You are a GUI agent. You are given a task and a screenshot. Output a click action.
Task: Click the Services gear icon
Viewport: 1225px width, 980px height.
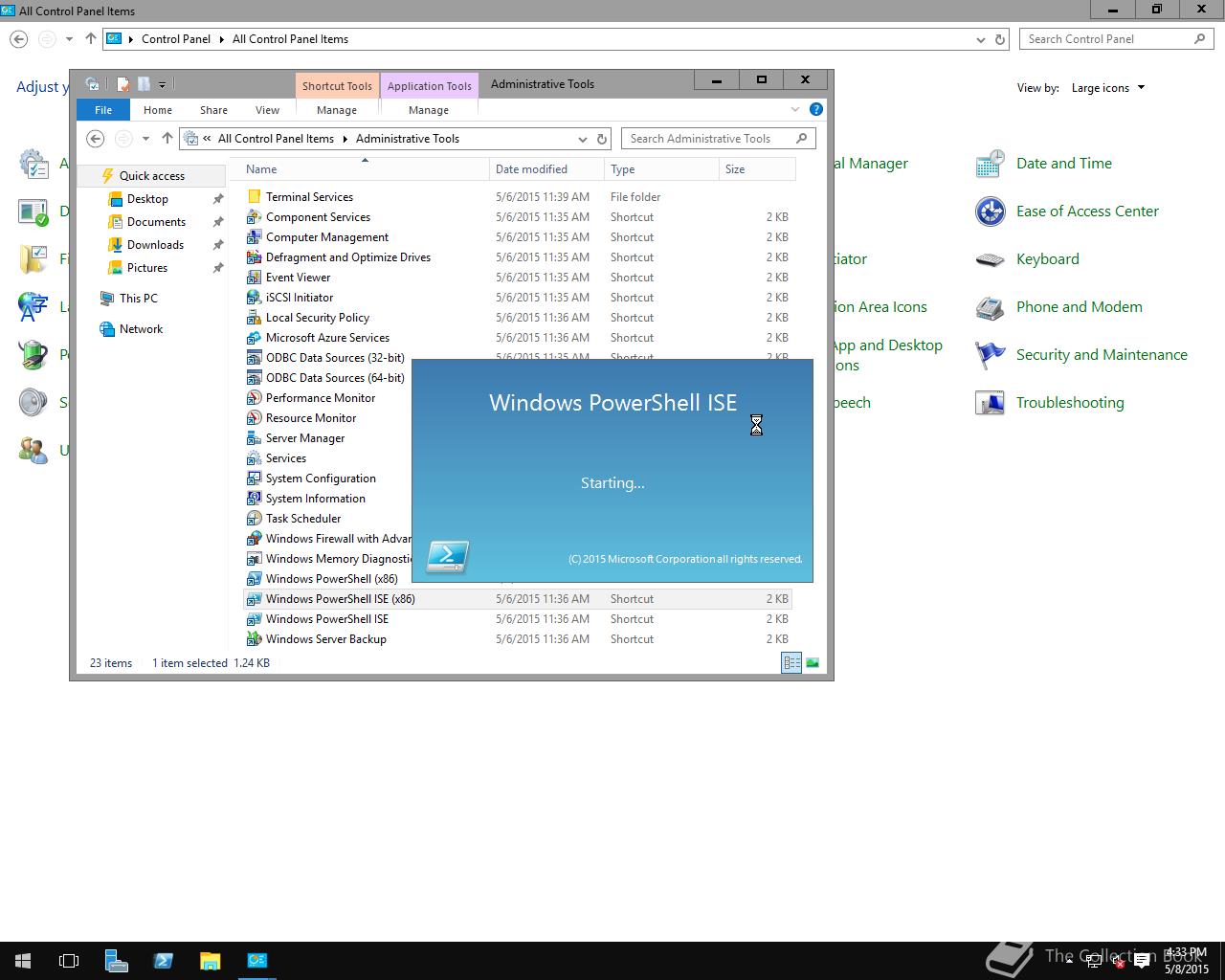pyautogui.click(x=254, y=458)
